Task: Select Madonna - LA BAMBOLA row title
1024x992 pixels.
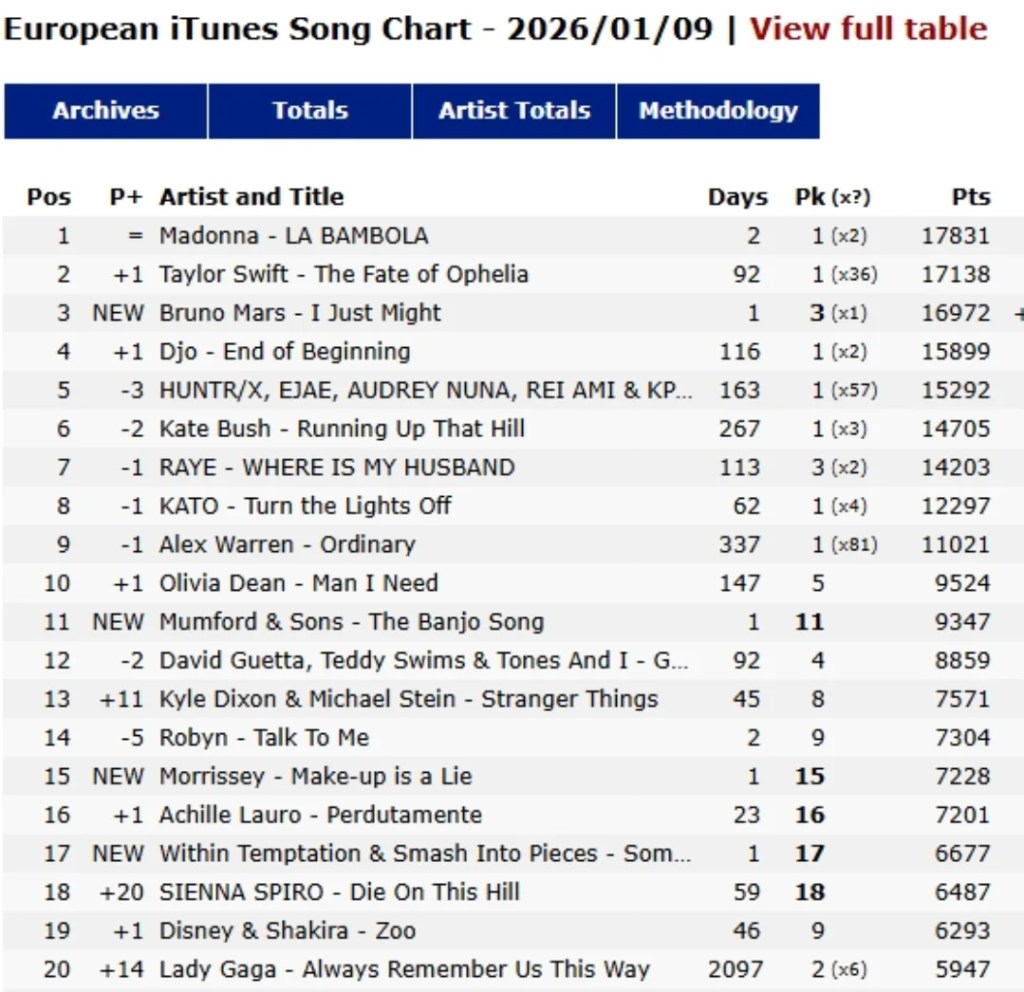Action: coord(293,236)
